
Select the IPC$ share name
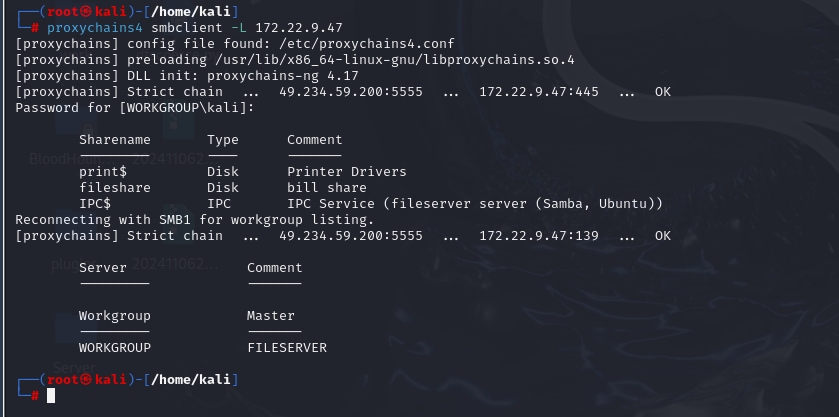[x=95, y=203]
